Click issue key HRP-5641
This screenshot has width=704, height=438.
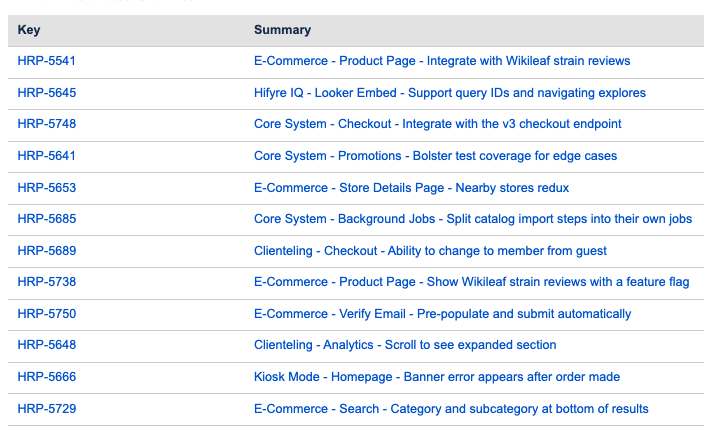tap(47, 156)
